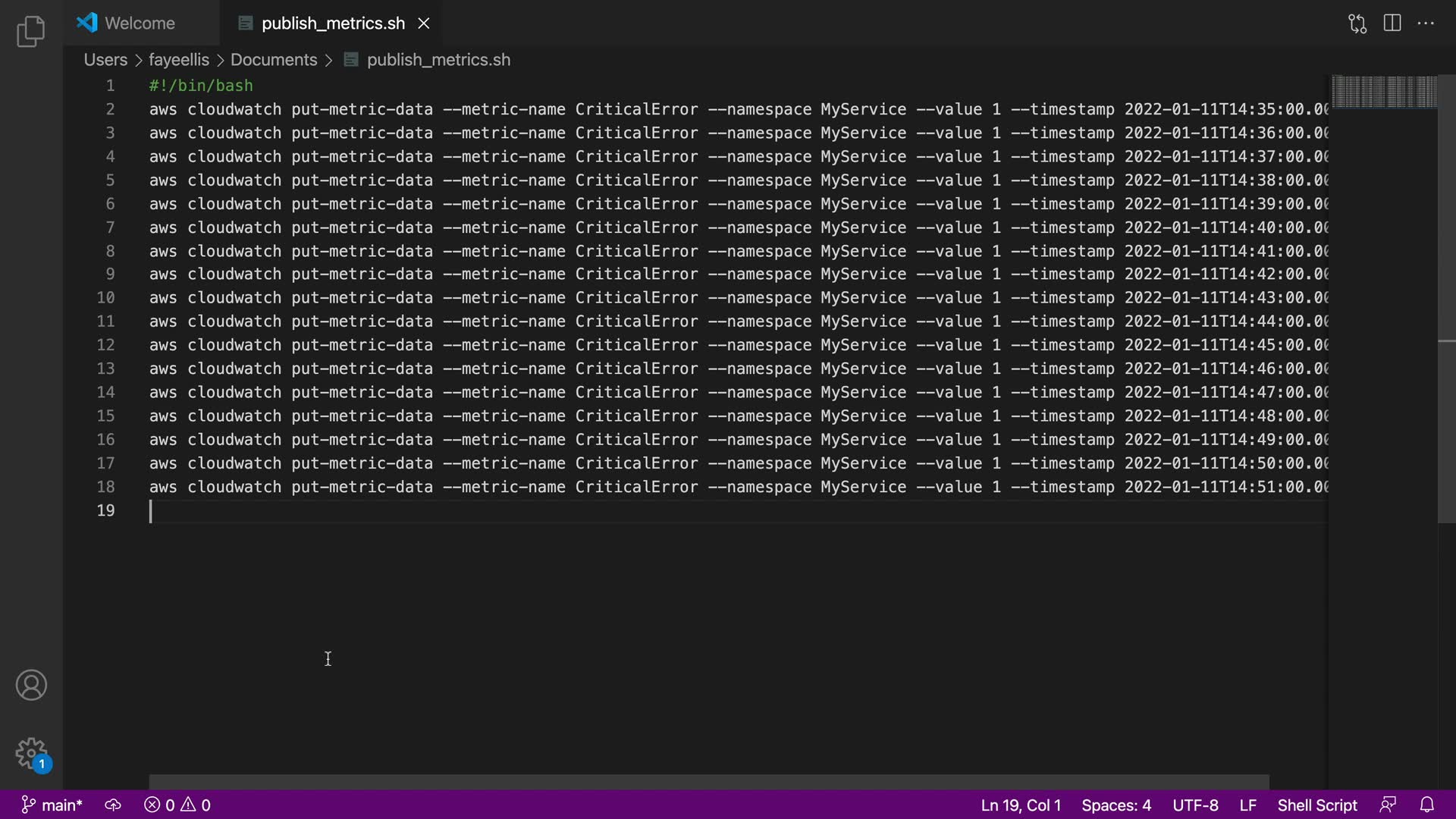Screen dimensions: 1456x819
Task: Select the publish_metrics.sh tab
Action: tap(332, 24)
